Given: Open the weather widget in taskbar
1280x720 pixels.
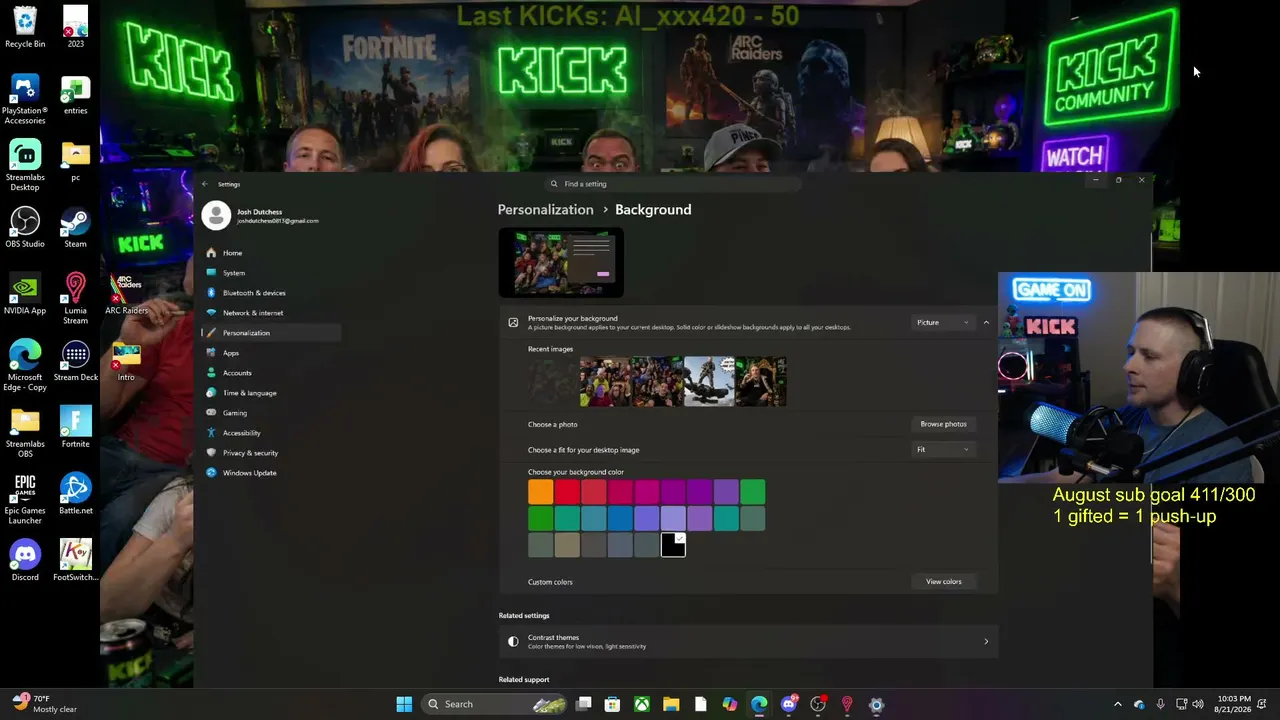Looking at the screenshot, I should click(x=46, y=704).
